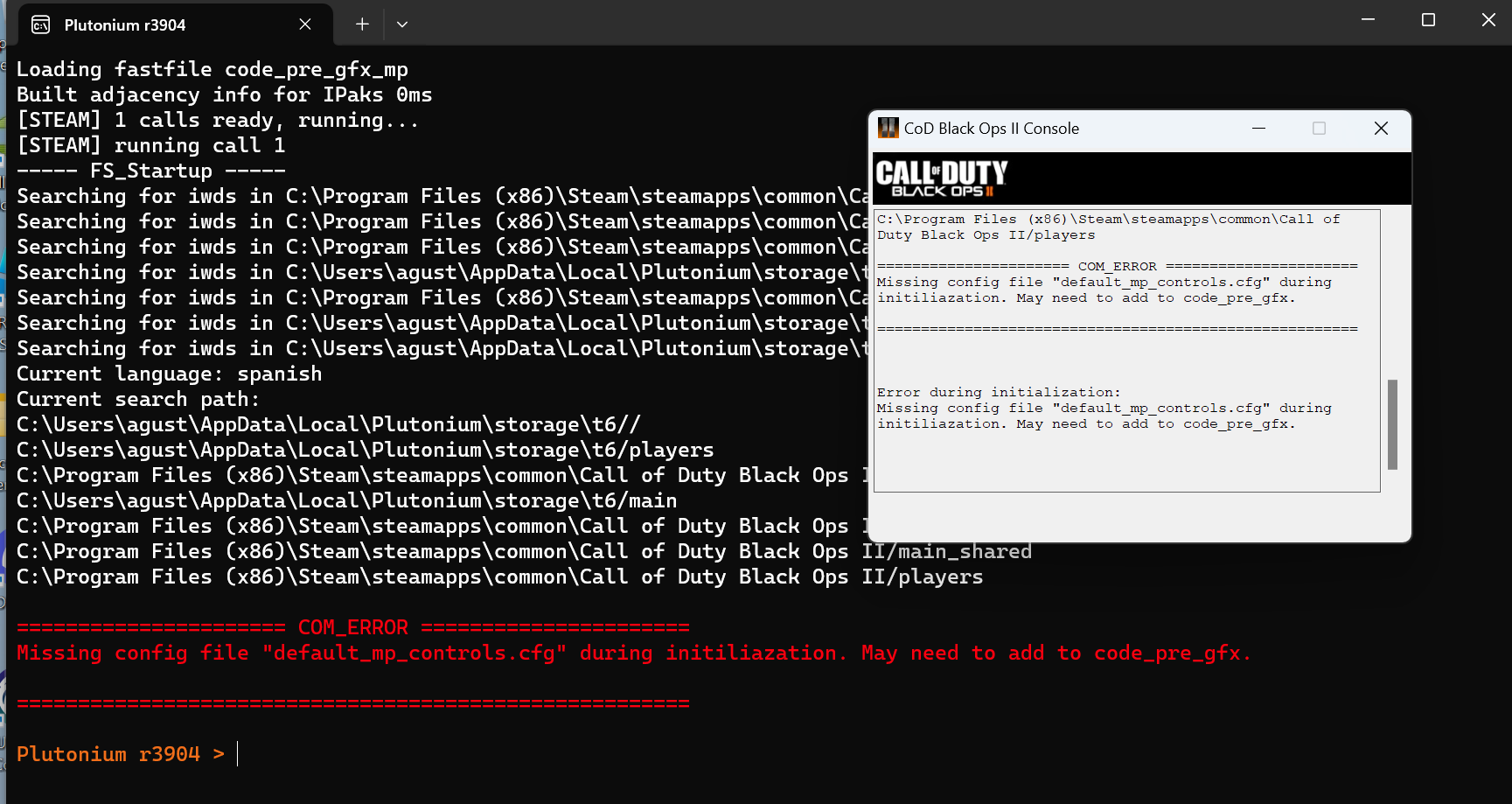Click the CoD Black Ops II Console icon
Viewport: 1512px width, 804px height.
(x=888, y=129)
